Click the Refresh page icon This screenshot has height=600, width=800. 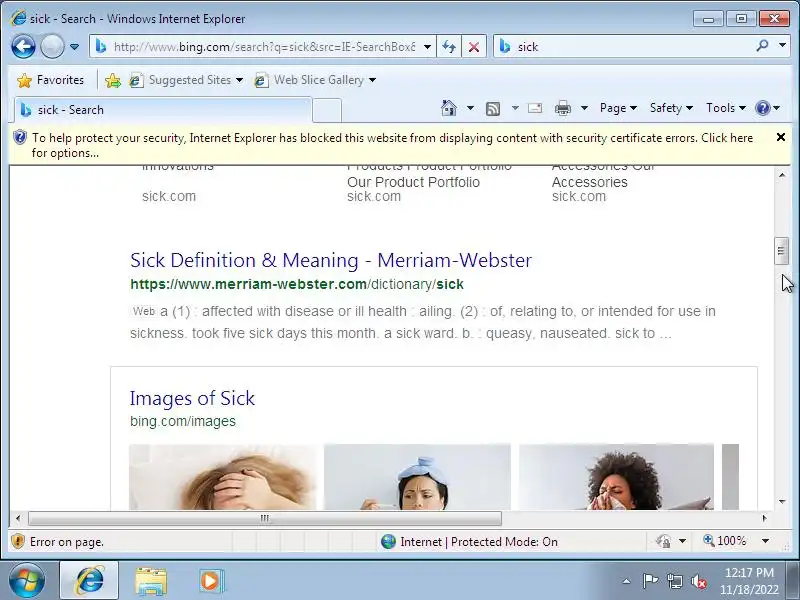point(449,47)
